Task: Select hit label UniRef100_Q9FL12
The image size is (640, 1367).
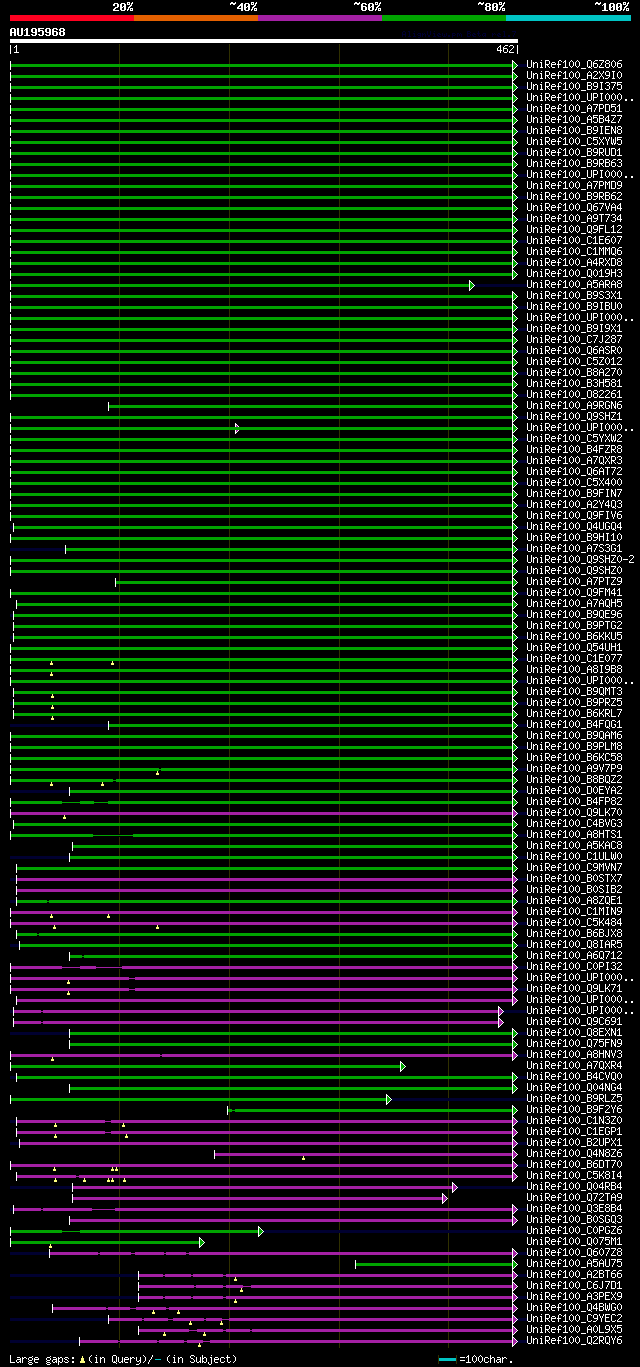Action: (x=574, y=229)
